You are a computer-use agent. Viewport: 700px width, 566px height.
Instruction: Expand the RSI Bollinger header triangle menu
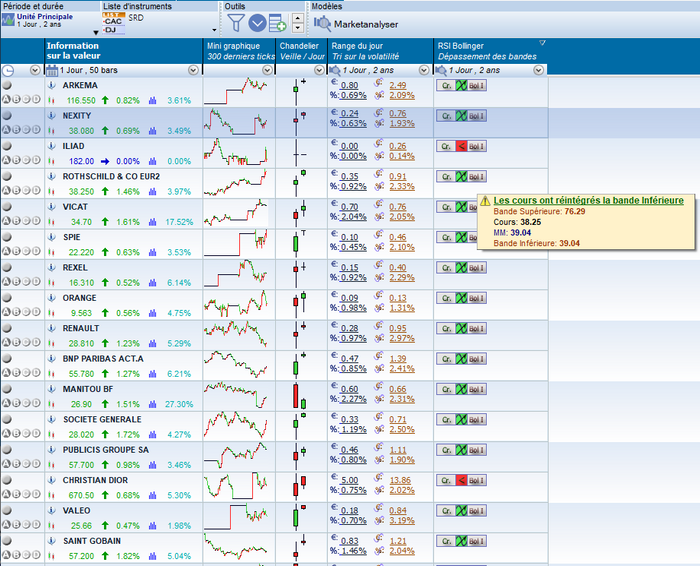[x=542, y=43]
